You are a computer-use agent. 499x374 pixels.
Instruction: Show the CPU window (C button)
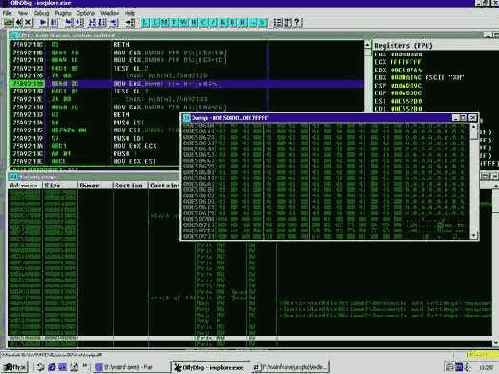point(204,23)
